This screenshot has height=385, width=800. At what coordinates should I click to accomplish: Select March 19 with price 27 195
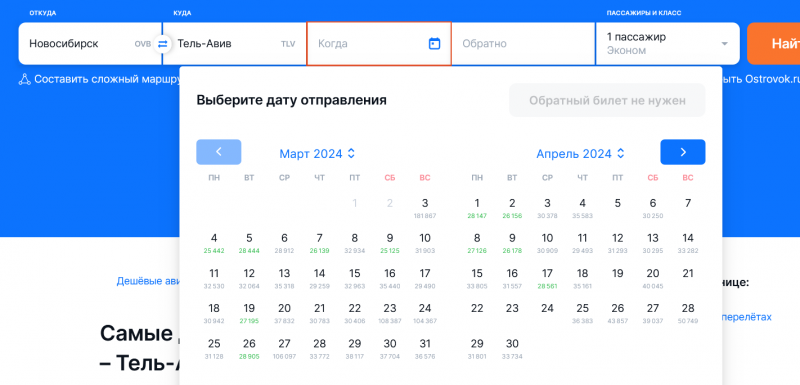pyautogui.click(x=249, y=313)
